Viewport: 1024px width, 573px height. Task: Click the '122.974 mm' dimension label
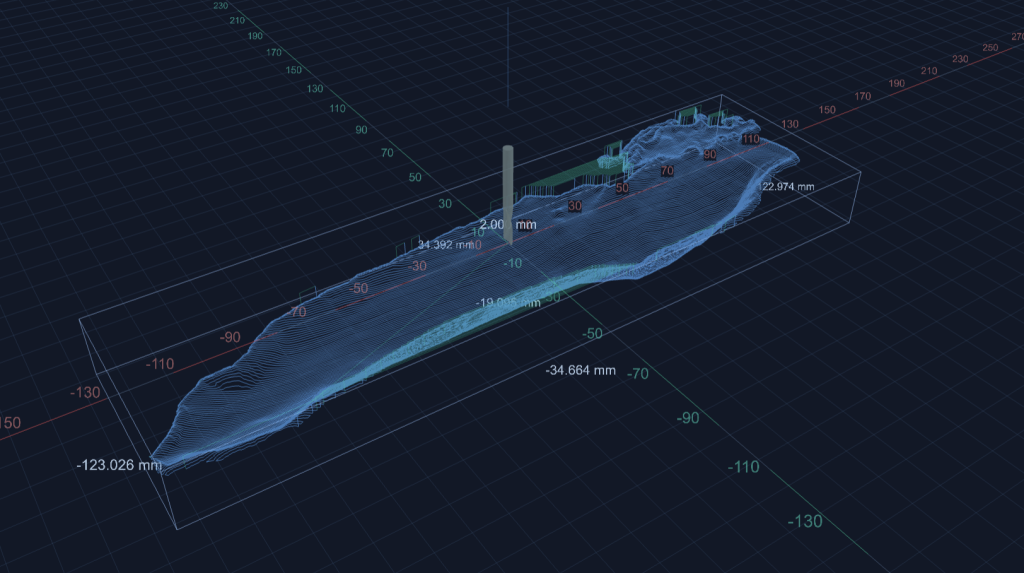click(787, 187)
